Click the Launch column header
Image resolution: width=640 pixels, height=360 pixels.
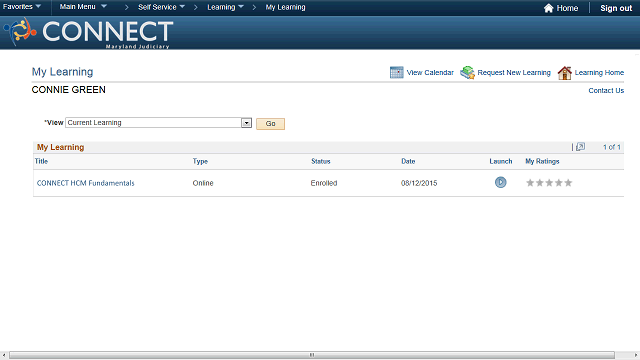tap(500, 161)
